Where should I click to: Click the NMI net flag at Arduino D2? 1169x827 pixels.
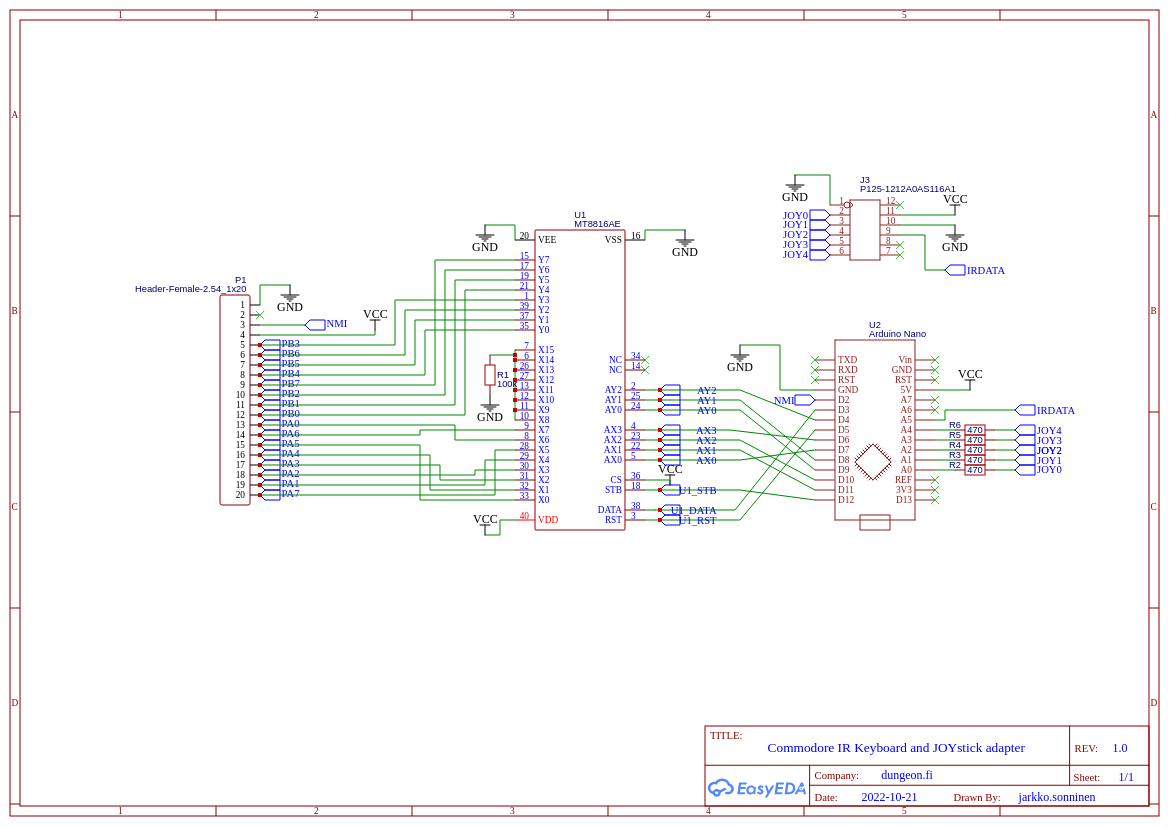[x=795, y=400]
